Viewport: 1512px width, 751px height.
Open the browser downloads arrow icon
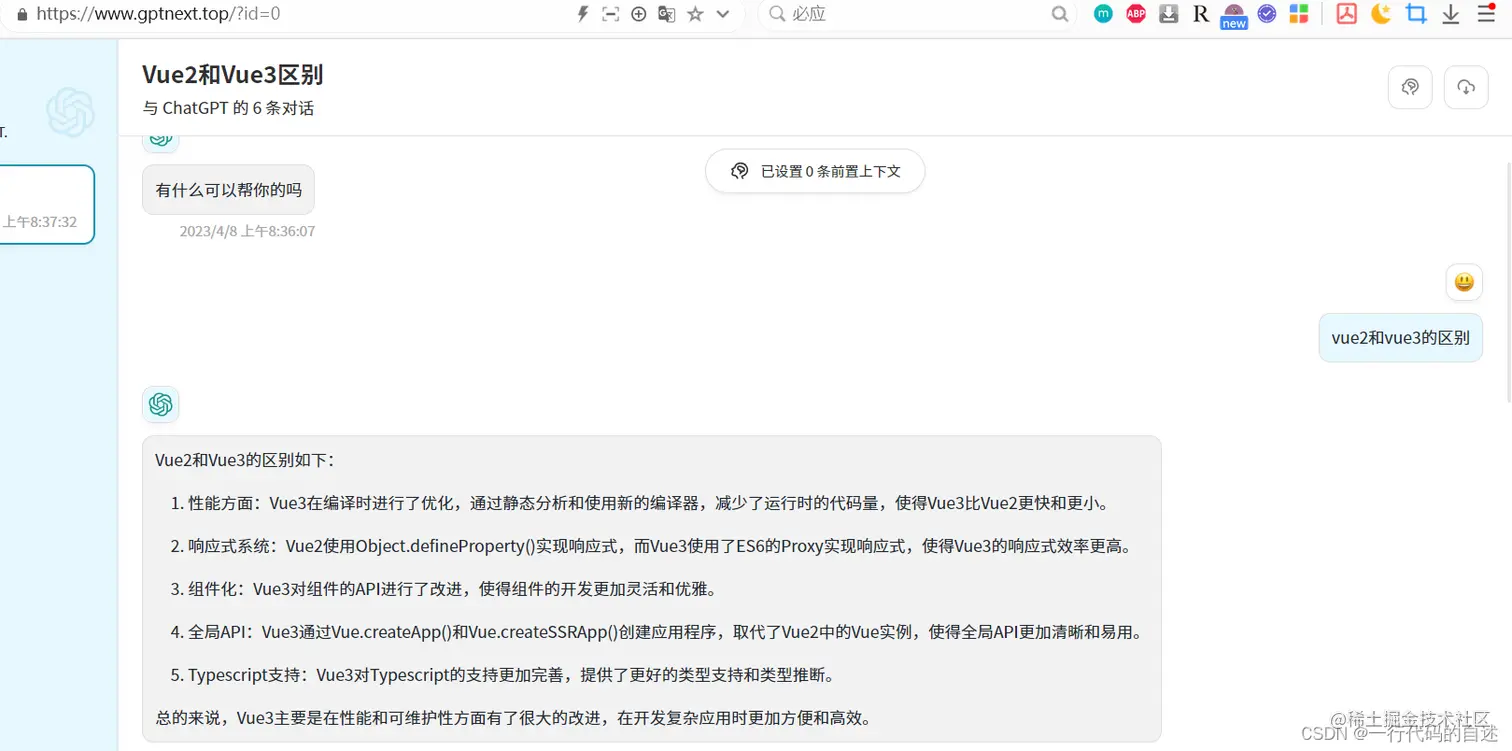(x=1450, y=14)
